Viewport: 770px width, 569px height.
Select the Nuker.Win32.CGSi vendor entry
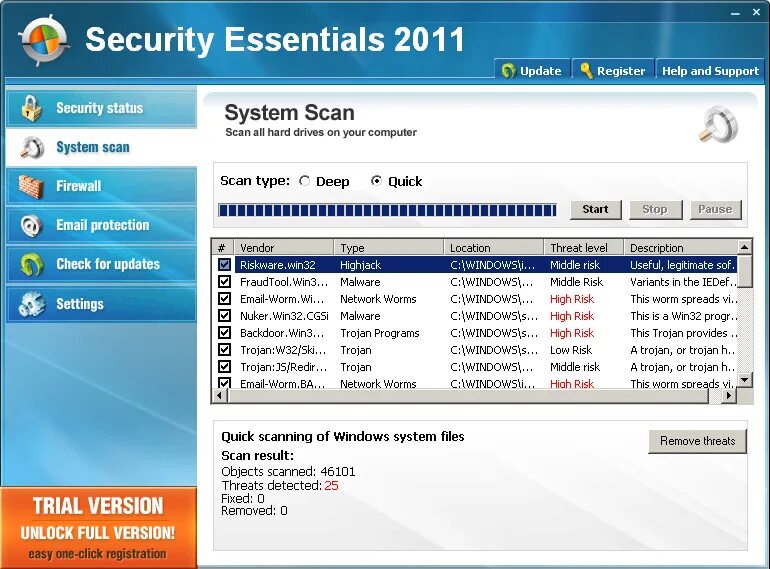pyautogui.click(x=284, y=316)
